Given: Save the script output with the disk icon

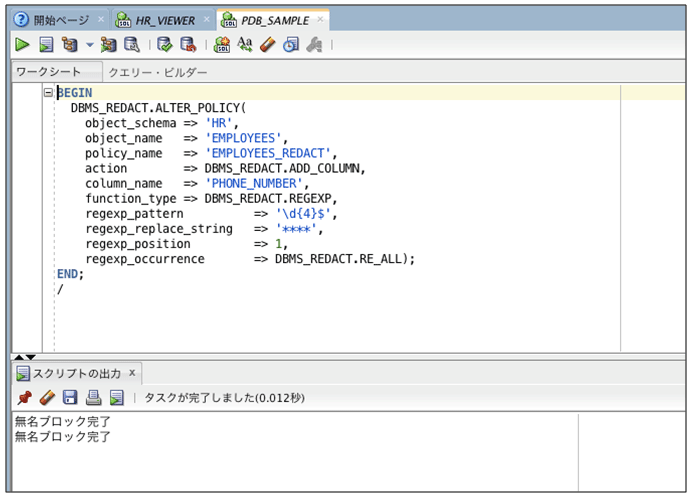Looking at the screenshot, I should click(x=70, y=397).
